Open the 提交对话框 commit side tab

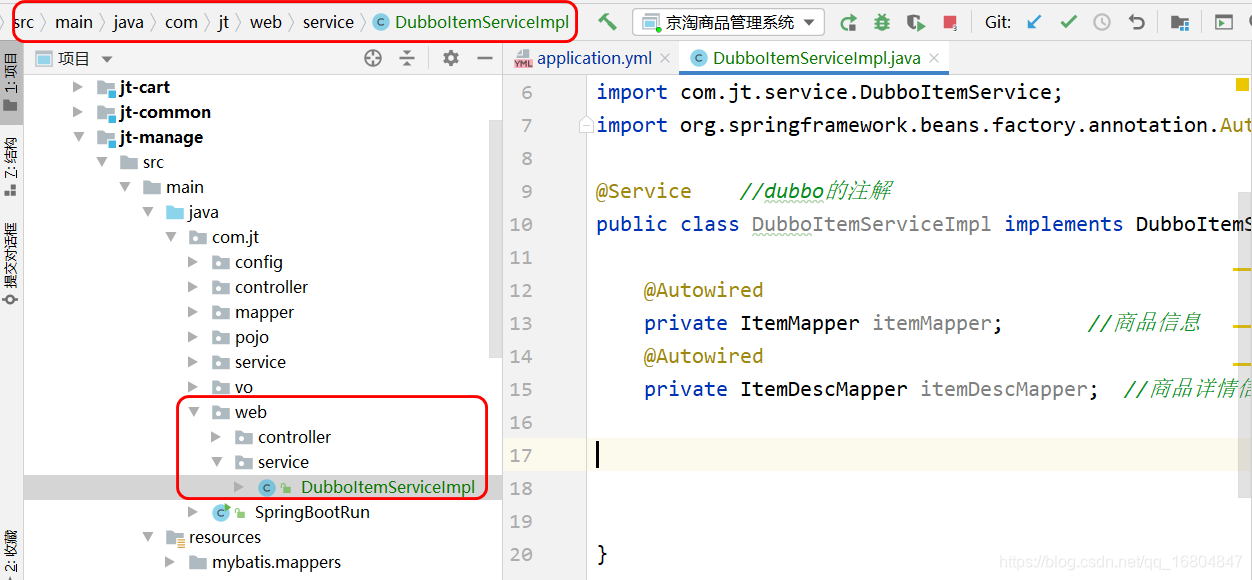11,264
